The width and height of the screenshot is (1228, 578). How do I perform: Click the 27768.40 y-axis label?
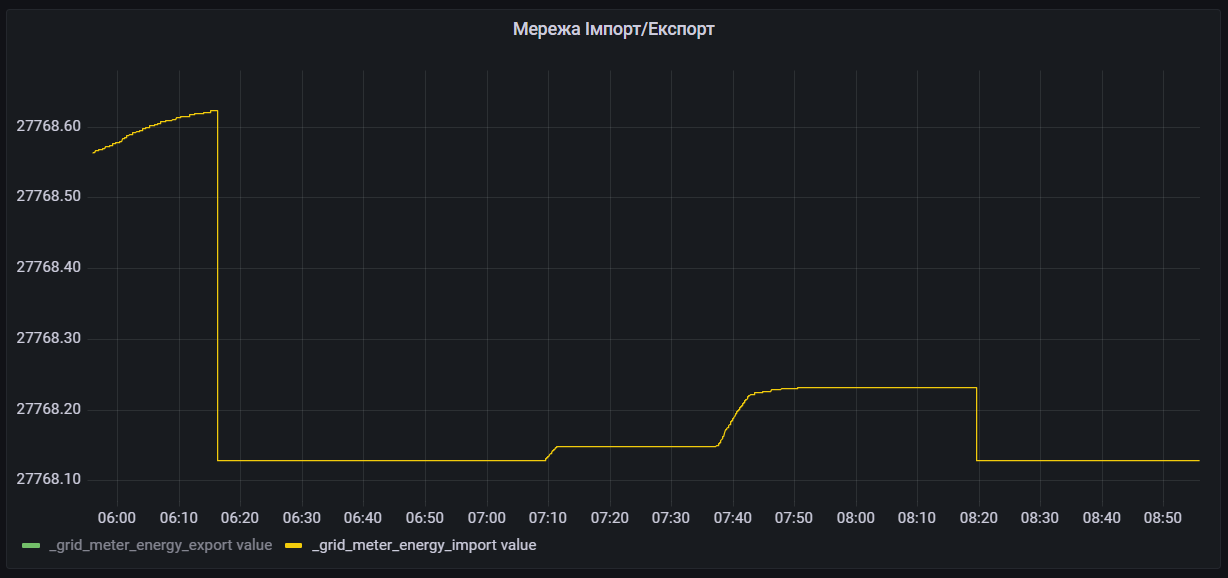[x=49, y=268]
